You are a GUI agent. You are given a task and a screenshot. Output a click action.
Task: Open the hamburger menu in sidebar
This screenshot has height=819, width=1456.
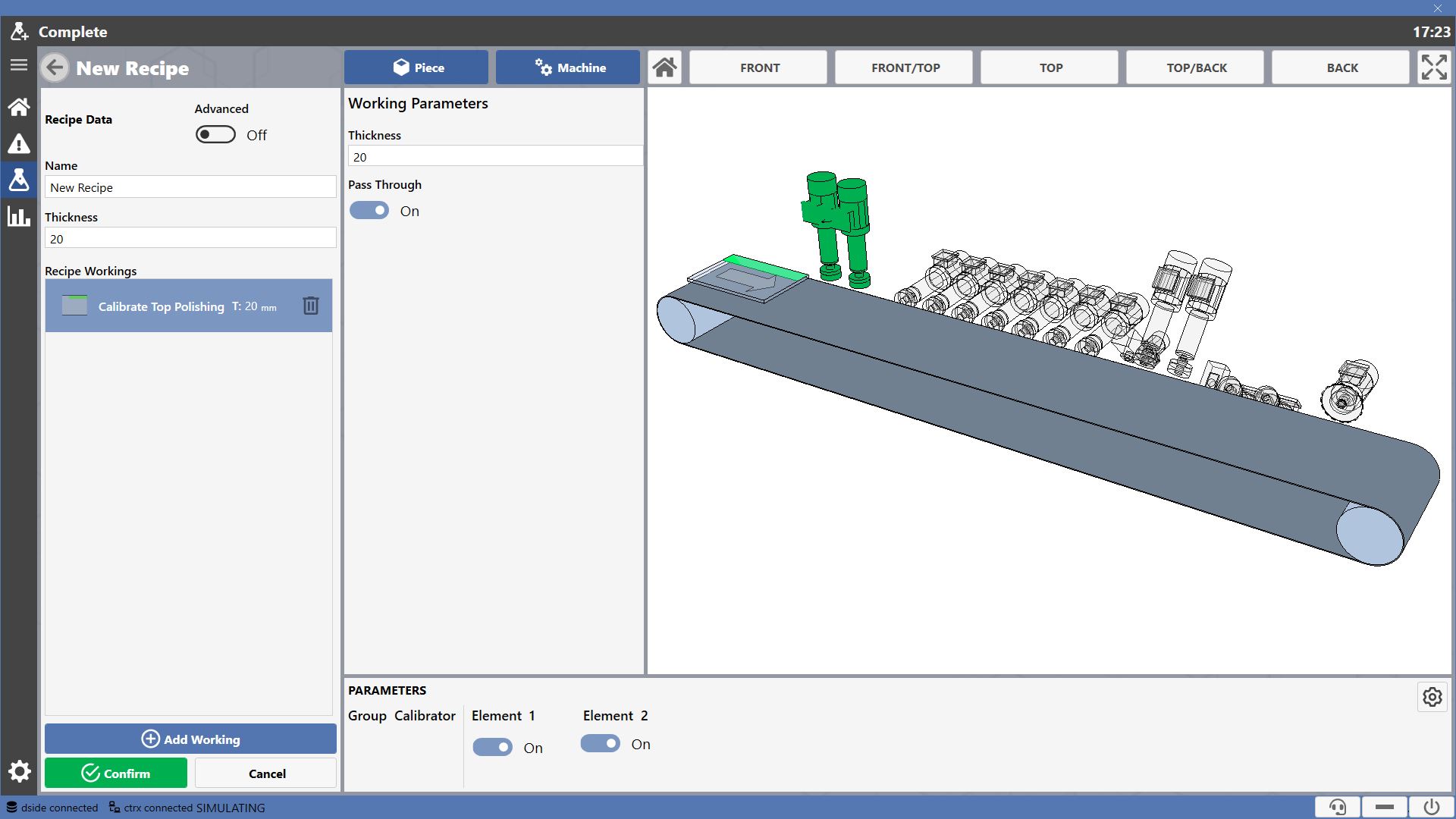(x=19, y=65)
